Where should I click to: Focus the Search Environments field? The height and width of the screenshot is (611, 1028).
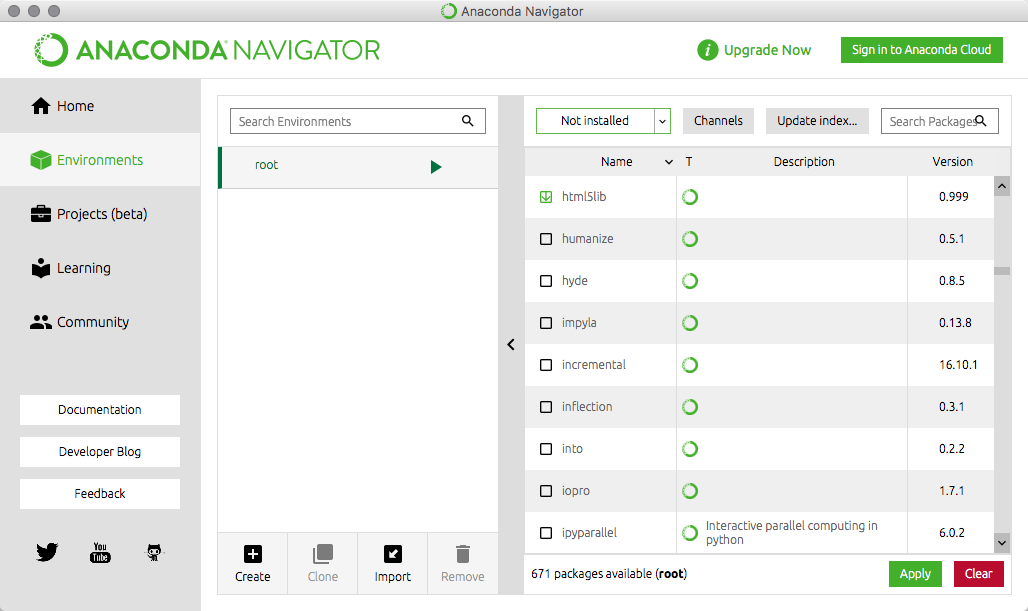(358, 121)
